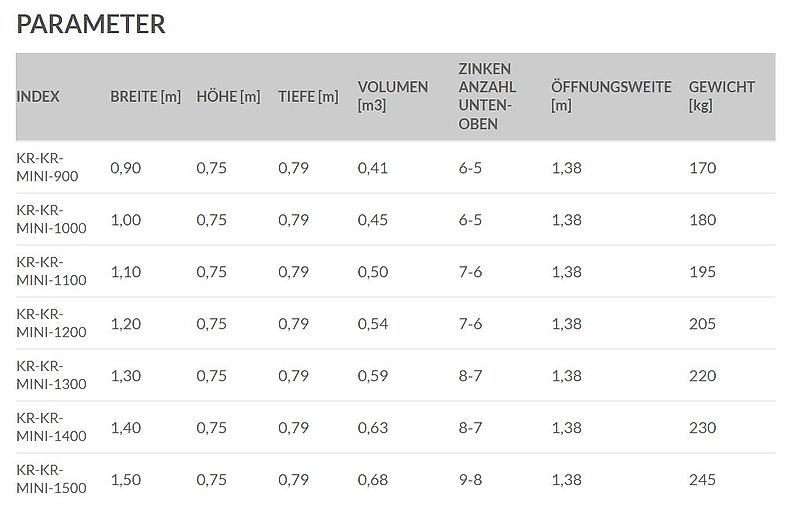Click the KR-KR-MINI-900 index cell
The width and height of the screenshot is (800, 509).
click(47, 167)
